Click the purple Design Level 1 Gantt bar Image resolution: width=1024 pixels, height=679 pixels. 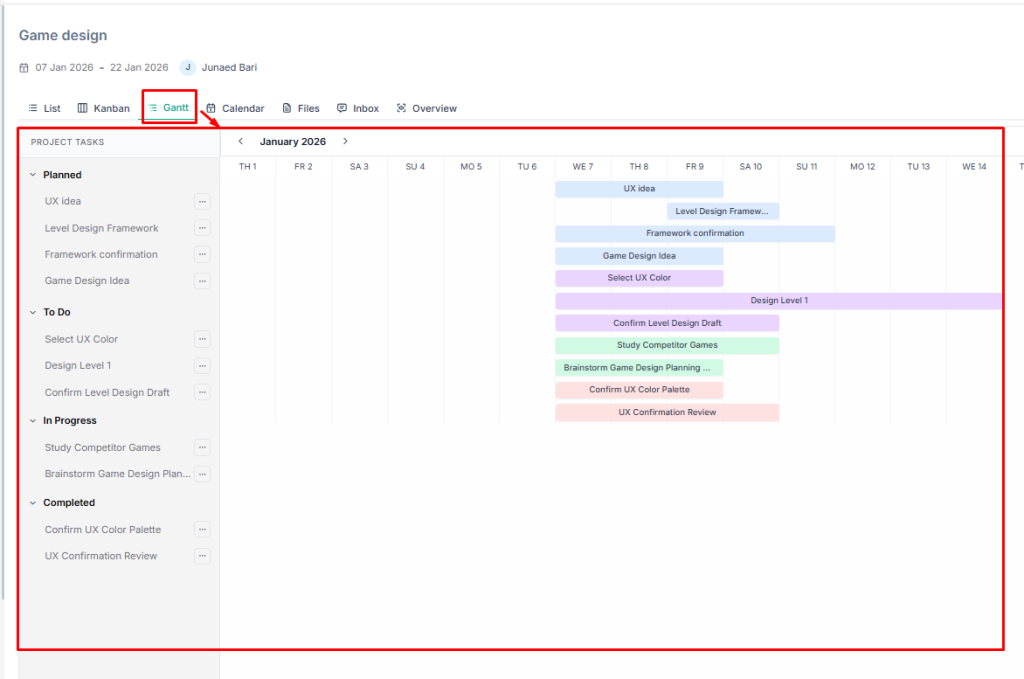[778, 301]
